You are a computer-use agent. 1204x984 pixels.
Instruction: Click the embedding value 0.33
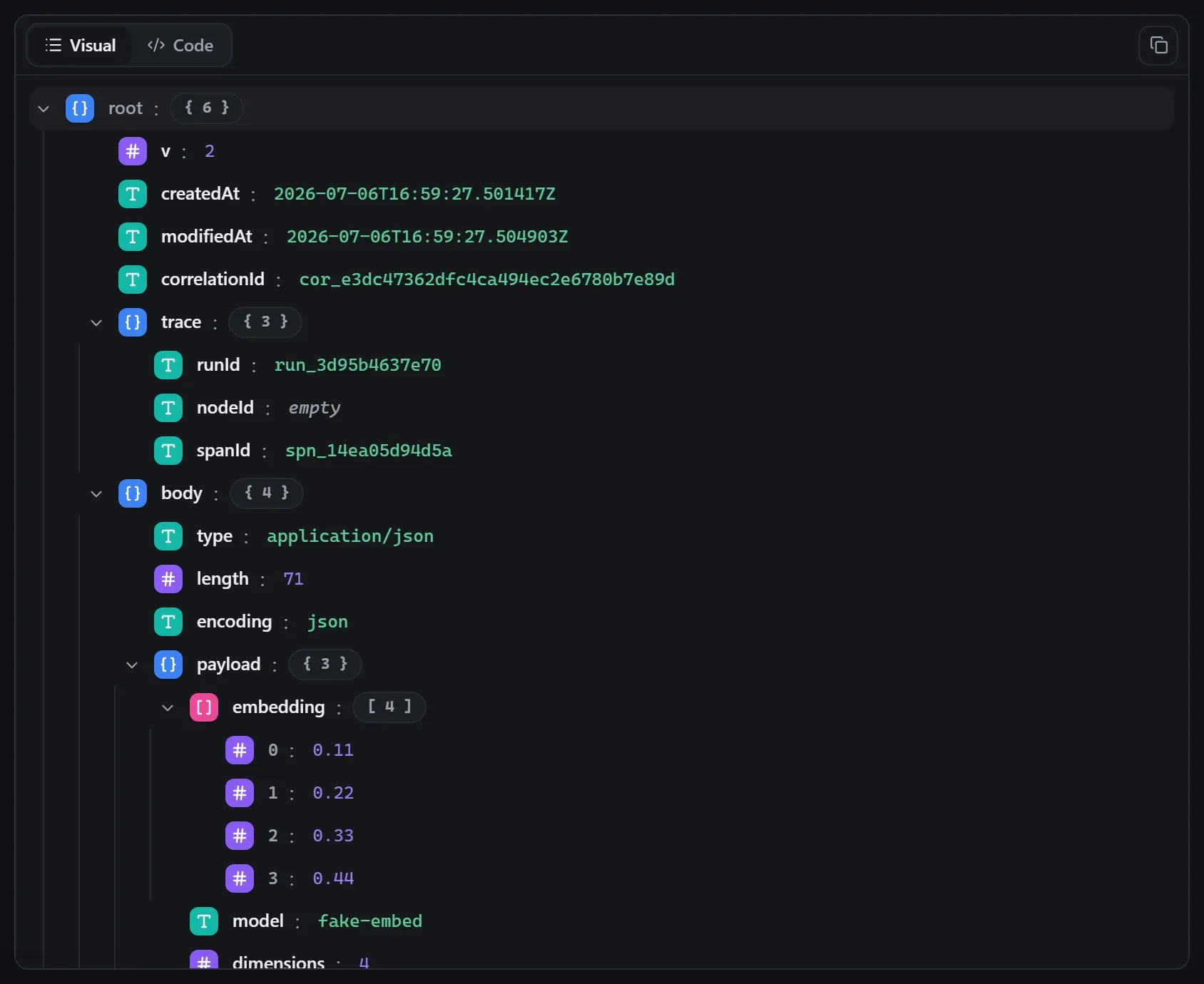pyautogui.click(x=333, y=836)
